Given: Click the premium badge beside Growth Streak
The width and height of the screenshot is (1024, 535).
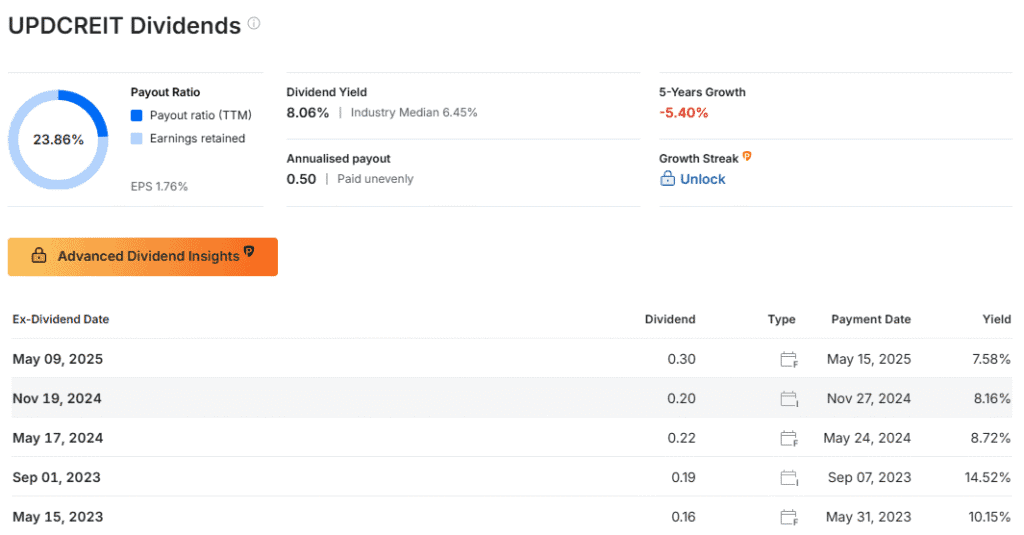Looking at the screenshot, I should (747, 156).
